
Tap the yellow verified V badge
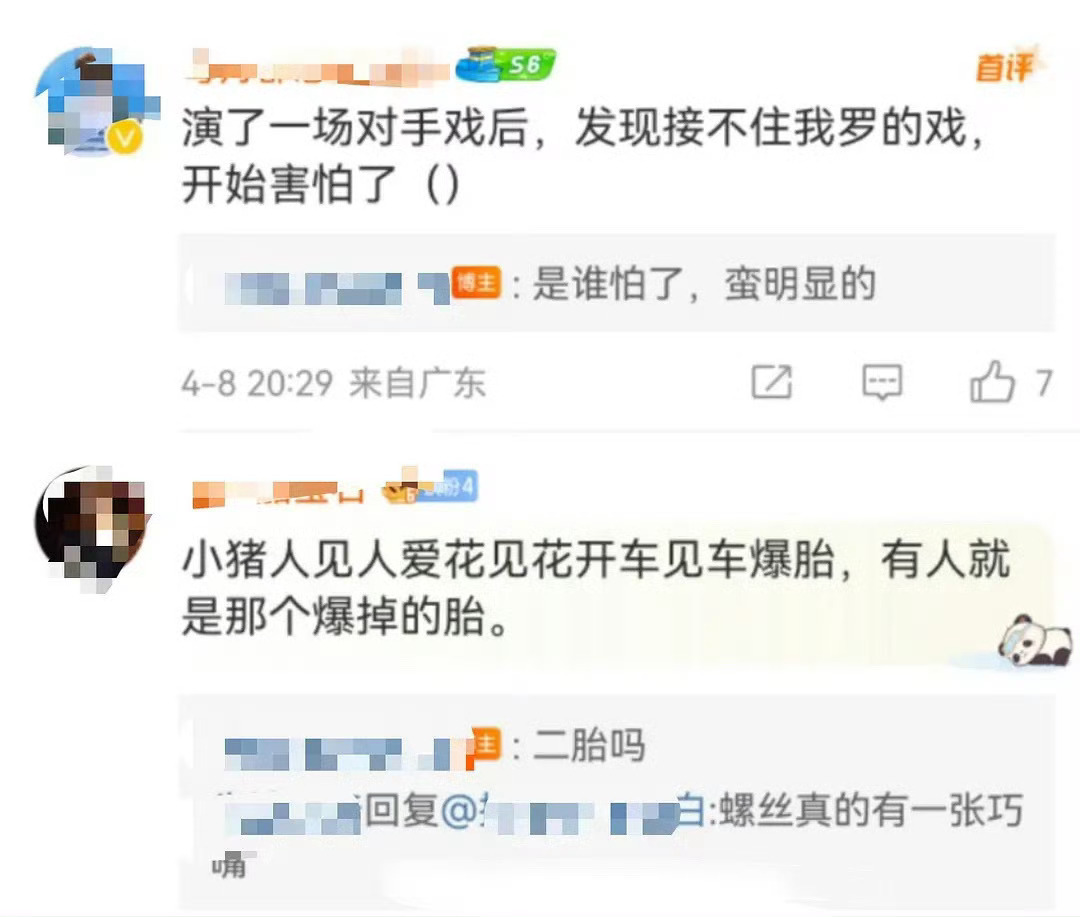point(125,138)
